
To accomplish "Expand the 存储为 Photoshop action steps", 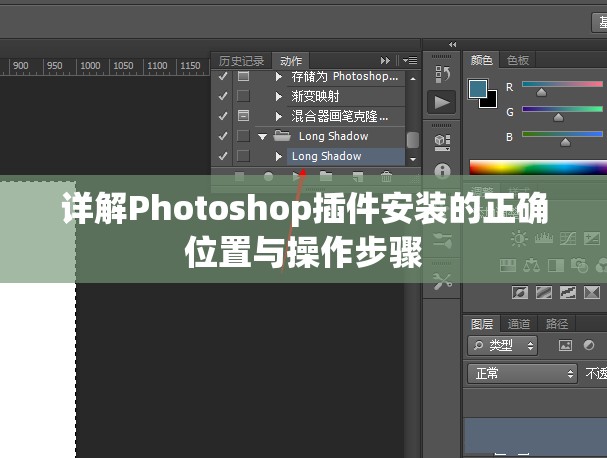I will [x=278, y=76].
